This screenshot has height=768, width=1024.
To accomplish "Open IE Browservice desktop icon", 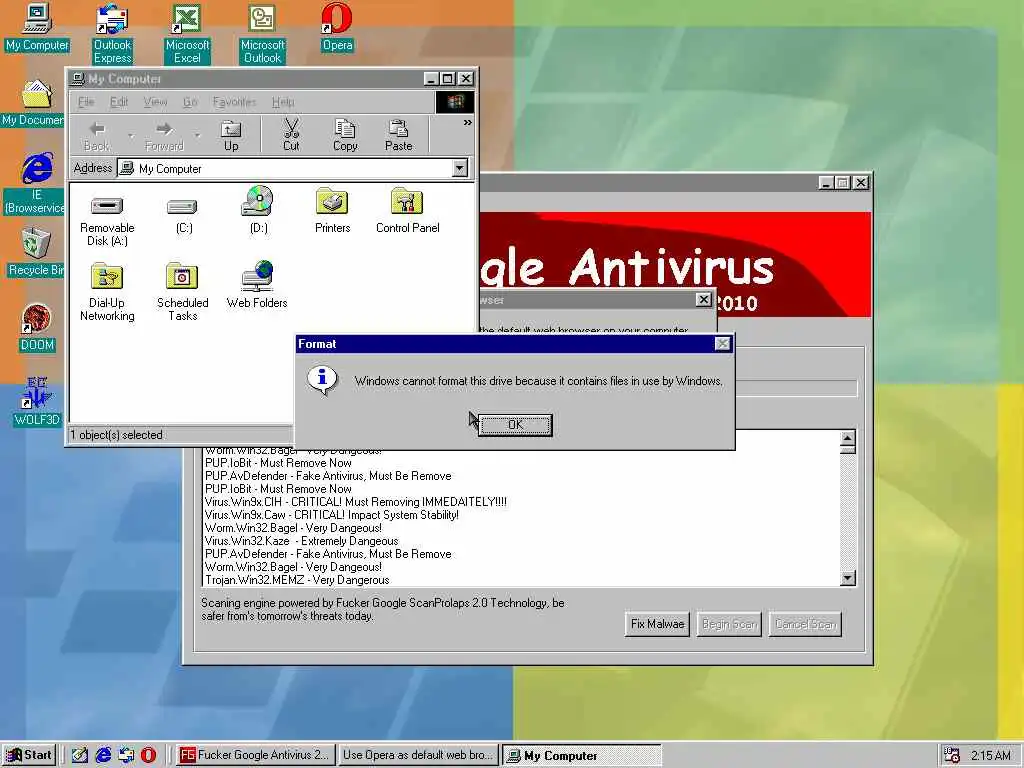I will point(35,184).
